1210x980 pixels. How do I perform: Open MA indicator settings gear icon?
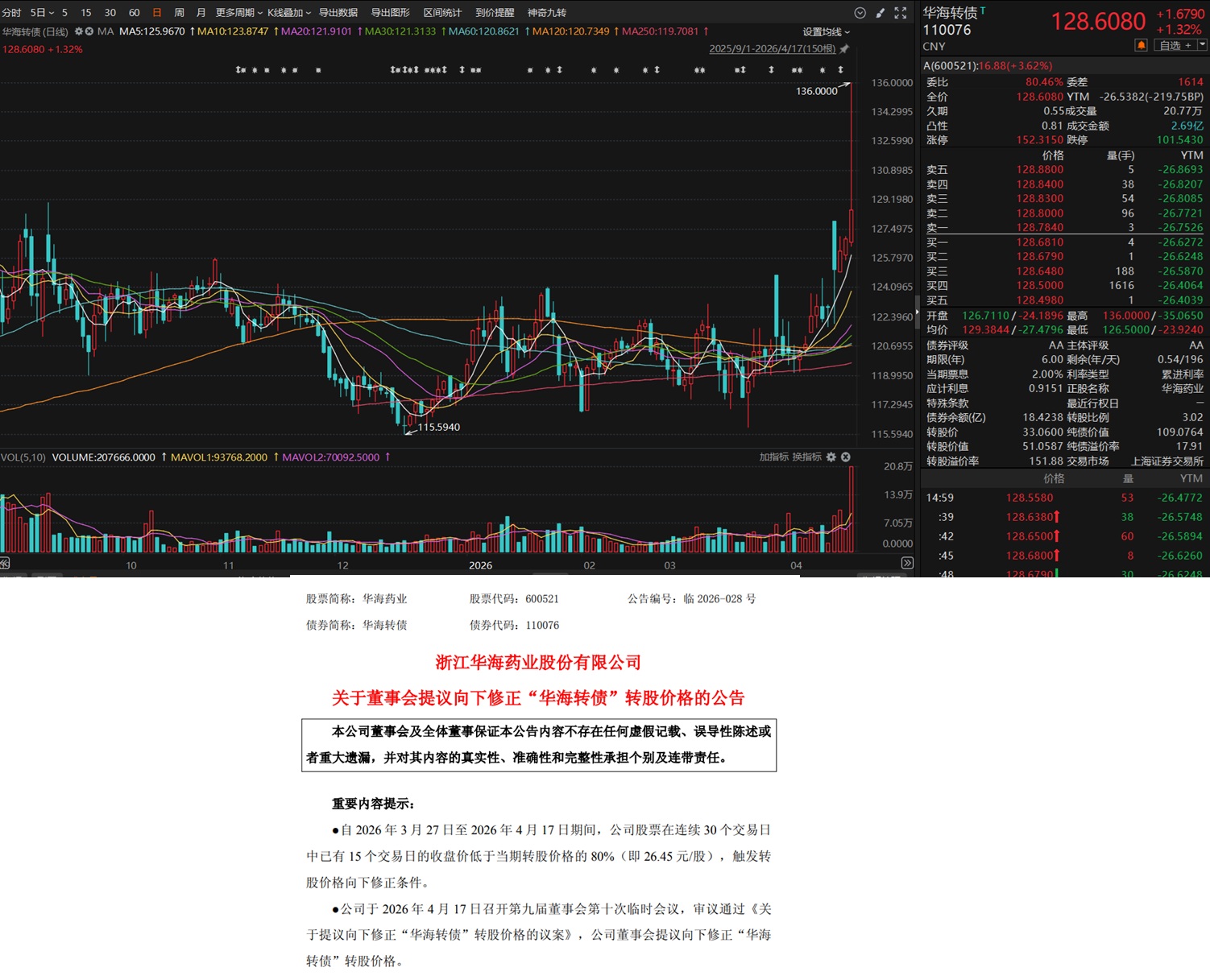pyautogui.click(x=79, y=31)
